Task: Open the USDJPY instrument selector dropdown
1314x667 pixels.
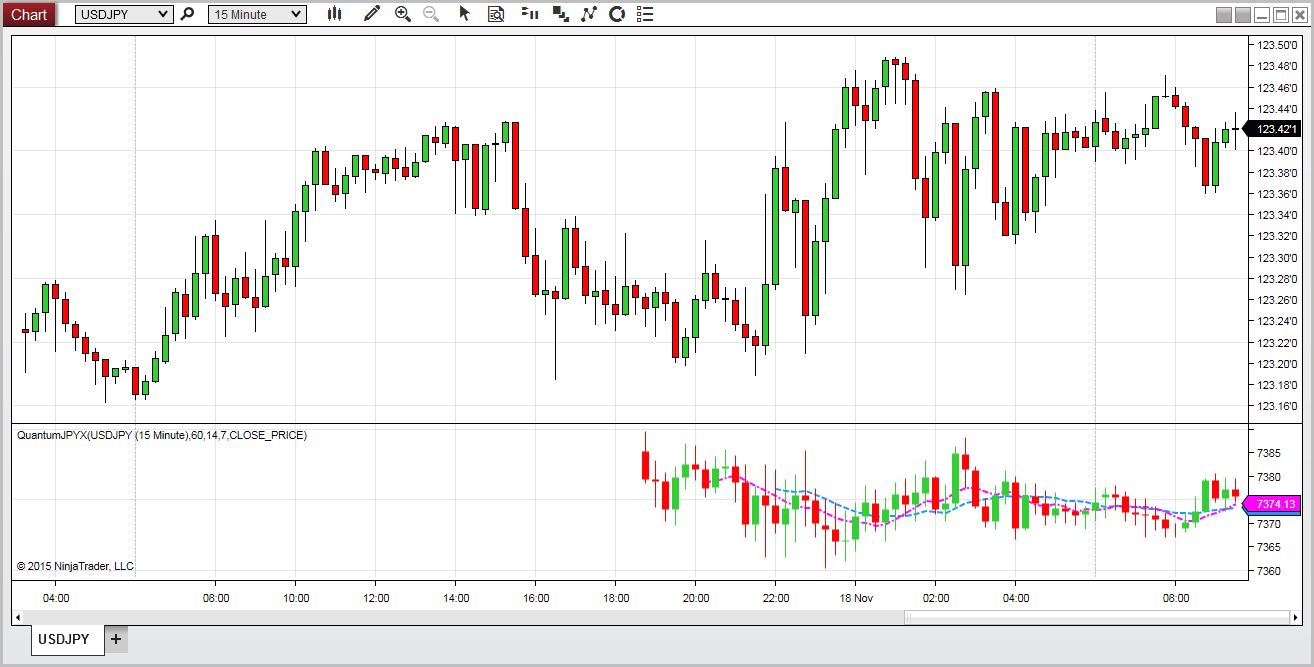Action: [x=124, y=14]
